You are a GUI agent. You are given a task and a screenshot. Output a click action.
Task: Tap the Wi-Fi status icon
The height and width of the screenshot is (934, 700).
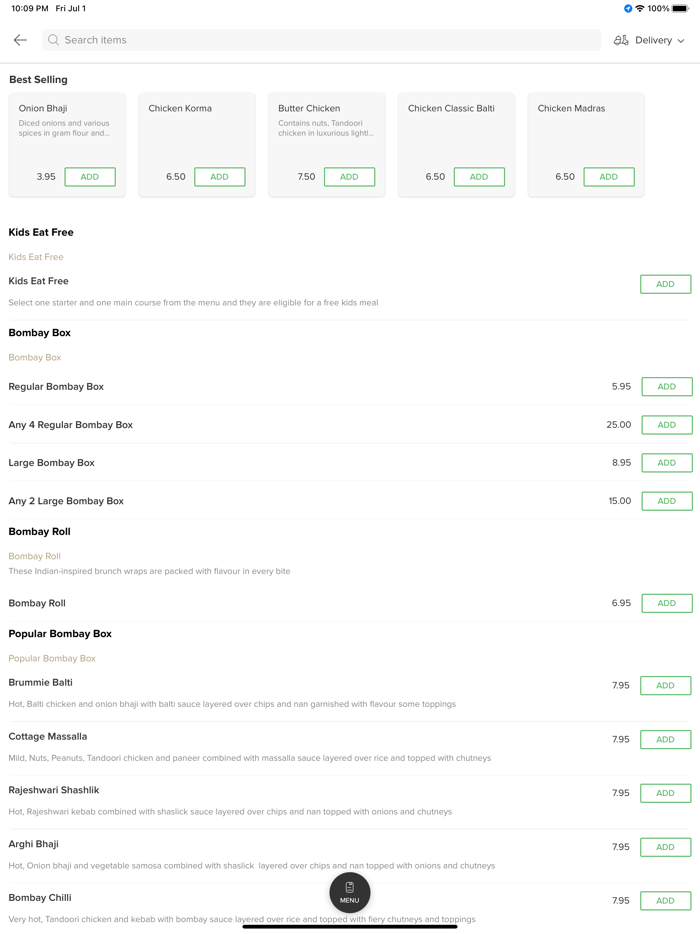click(640, 8)
